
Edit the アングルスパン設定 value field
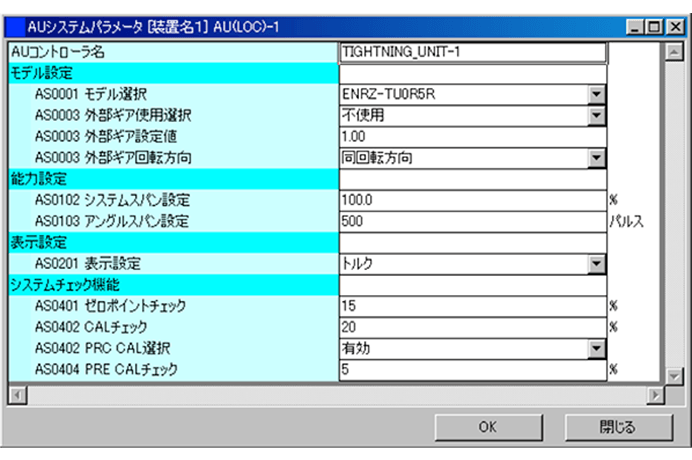click(x=473, y=221)
